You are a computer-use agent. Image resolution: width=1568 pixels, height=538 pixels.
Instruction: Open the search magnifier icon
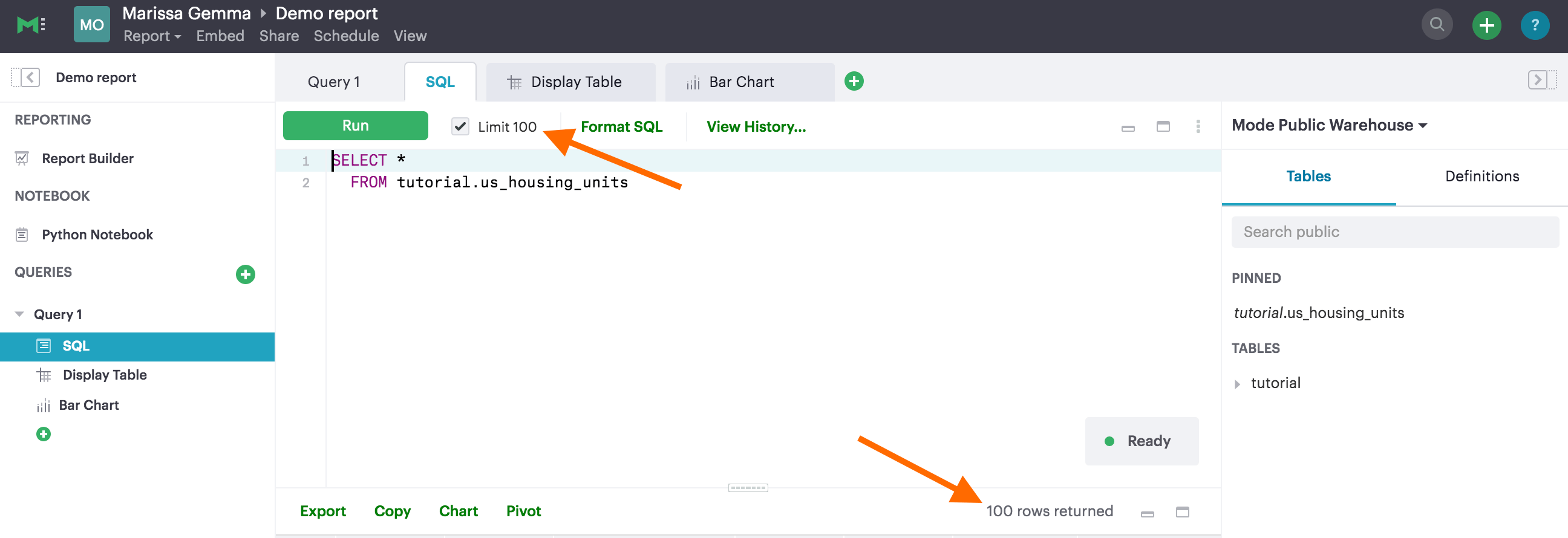pos(1437,25)
